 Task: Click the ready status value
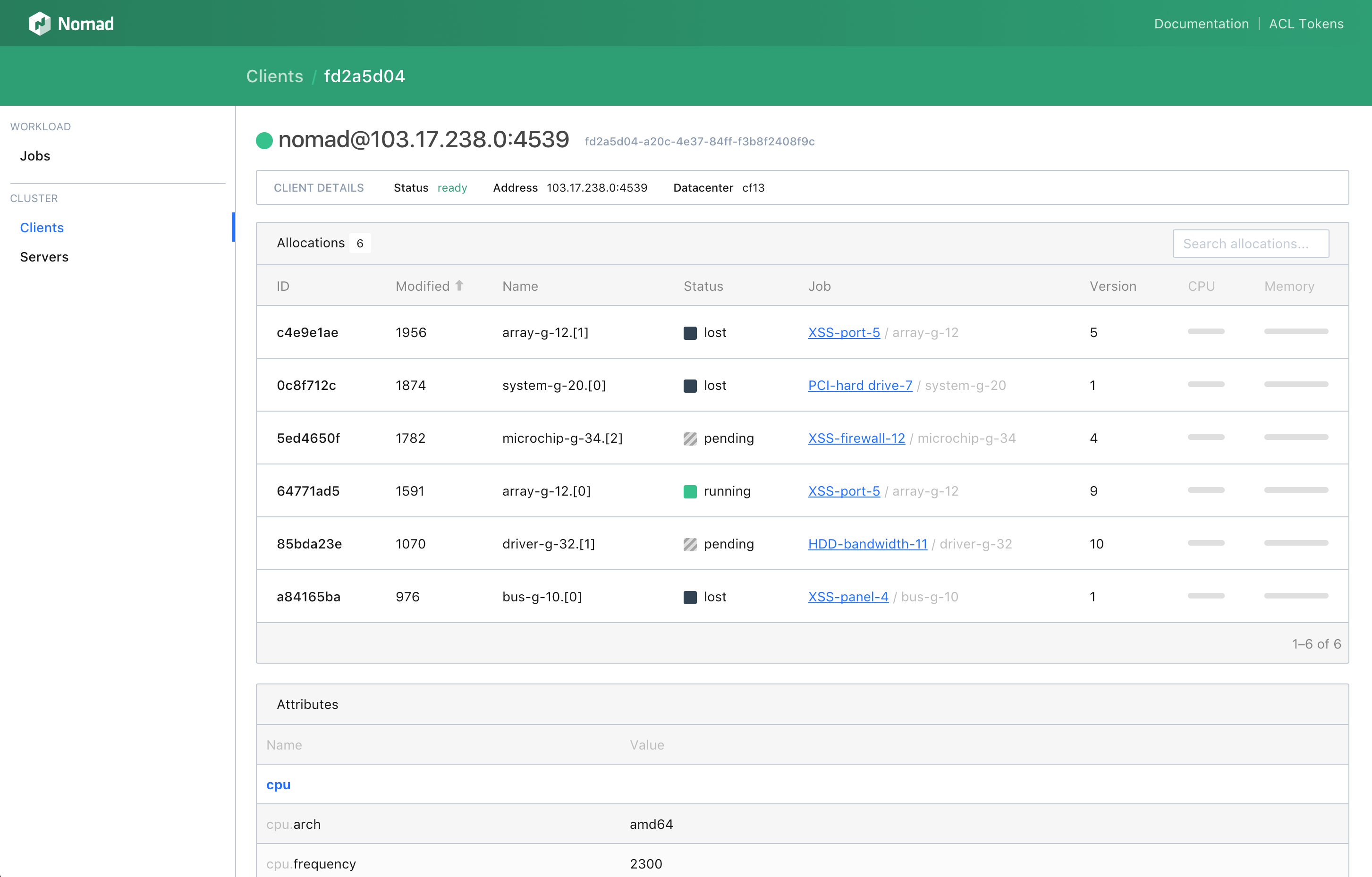(452, 188)
